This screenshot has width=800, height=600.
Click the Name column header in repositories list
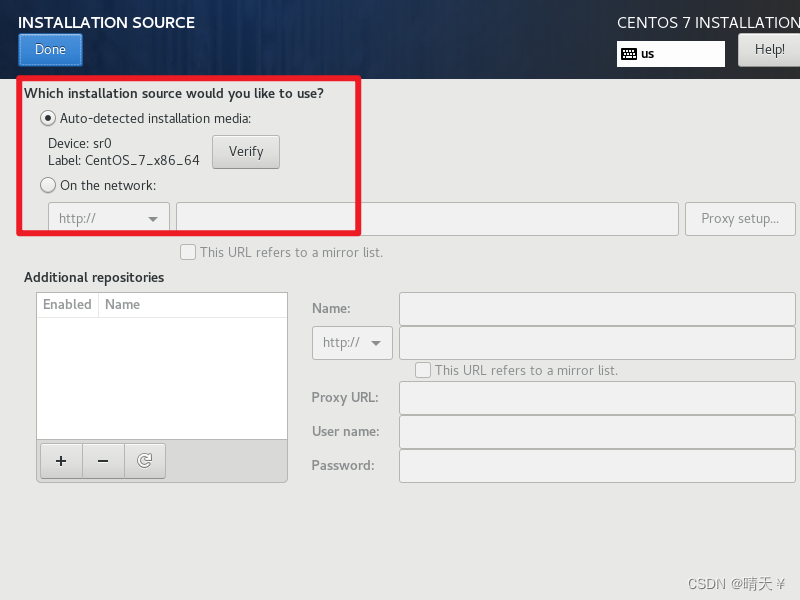pos(192,305)
